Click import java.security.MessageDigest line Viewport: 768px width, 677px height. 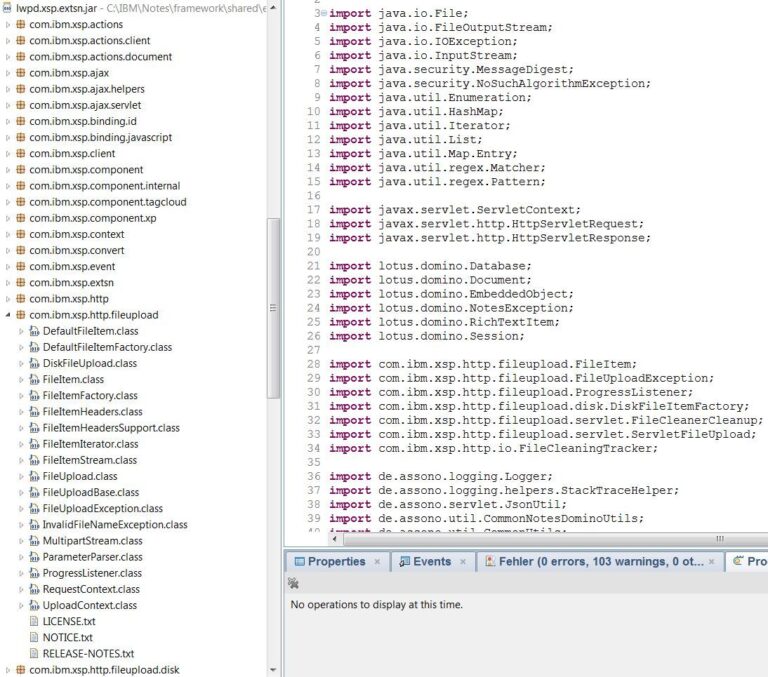coord(451,70)
